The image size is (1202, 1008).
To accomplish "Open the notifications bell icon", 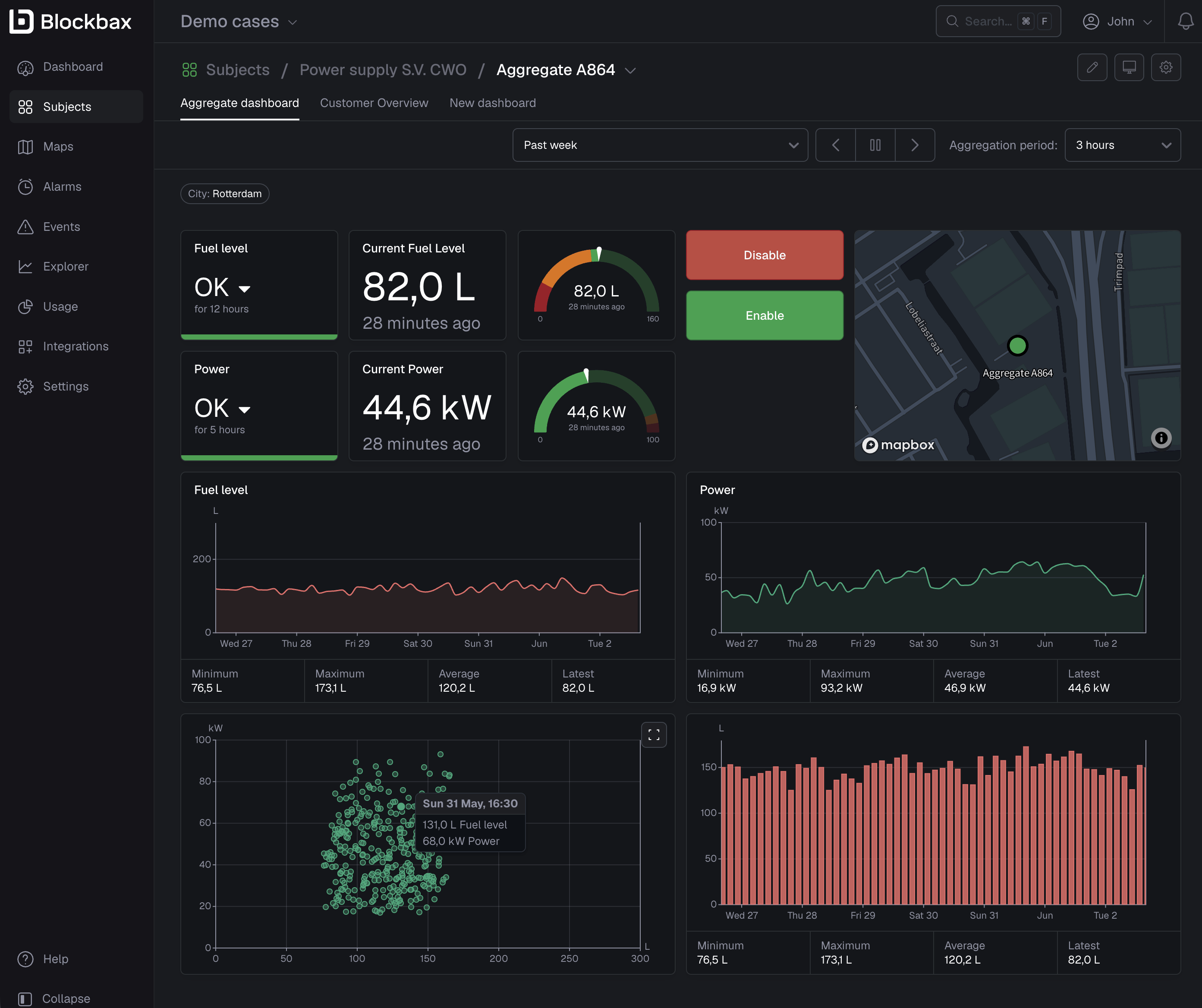I will pyautogui.click(x=1186, y=21).
